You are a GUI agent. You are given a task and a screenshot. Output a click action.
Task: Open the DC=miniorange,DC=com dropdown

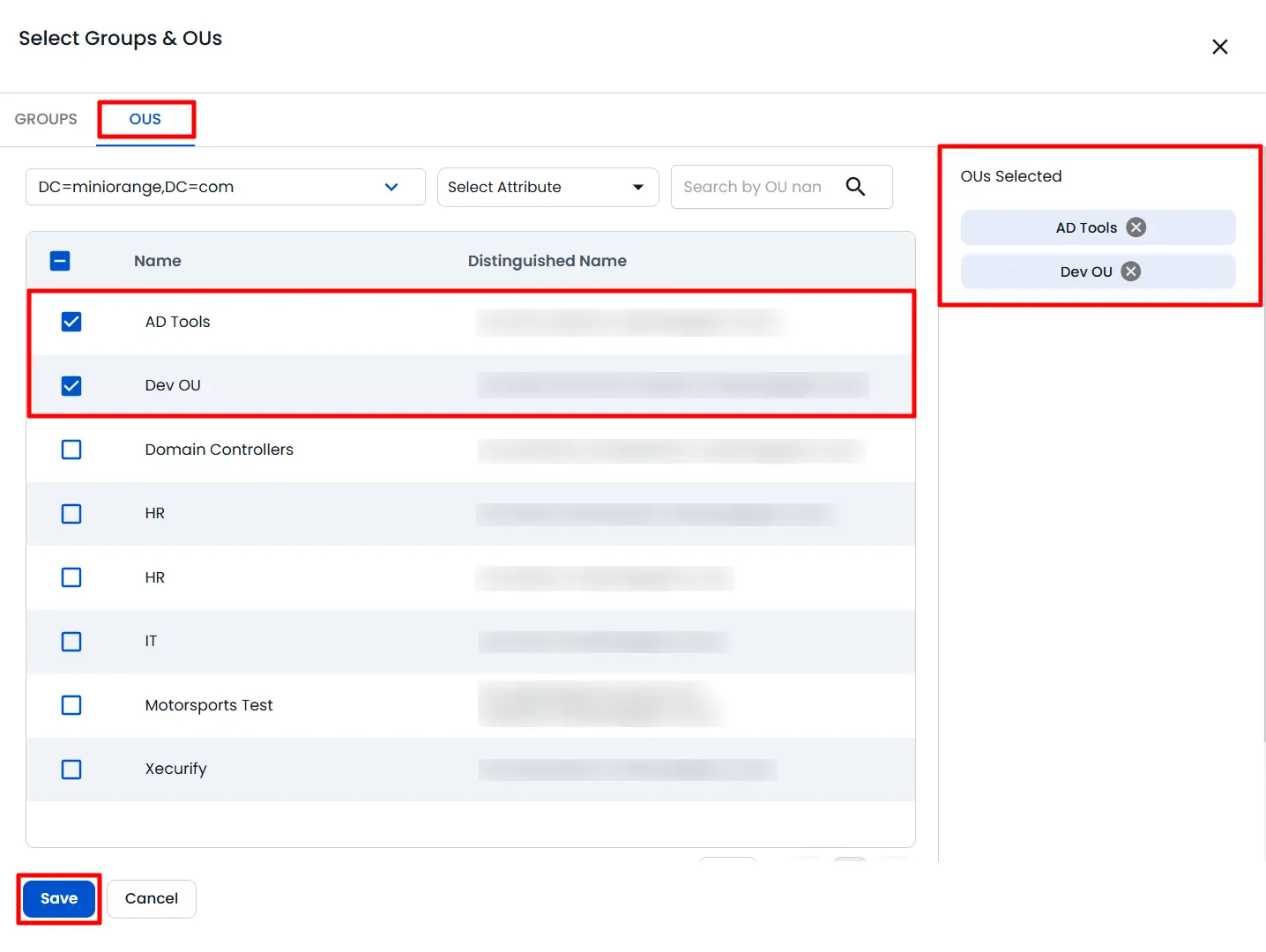(226, 187)
